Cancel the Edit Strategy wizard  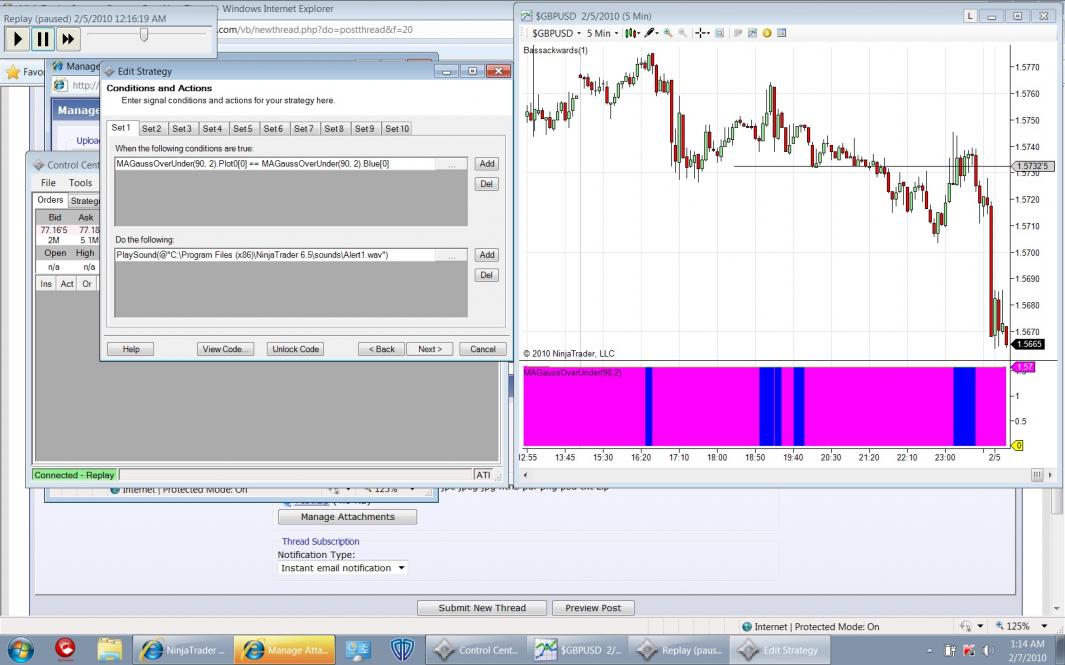pos(483,349)
